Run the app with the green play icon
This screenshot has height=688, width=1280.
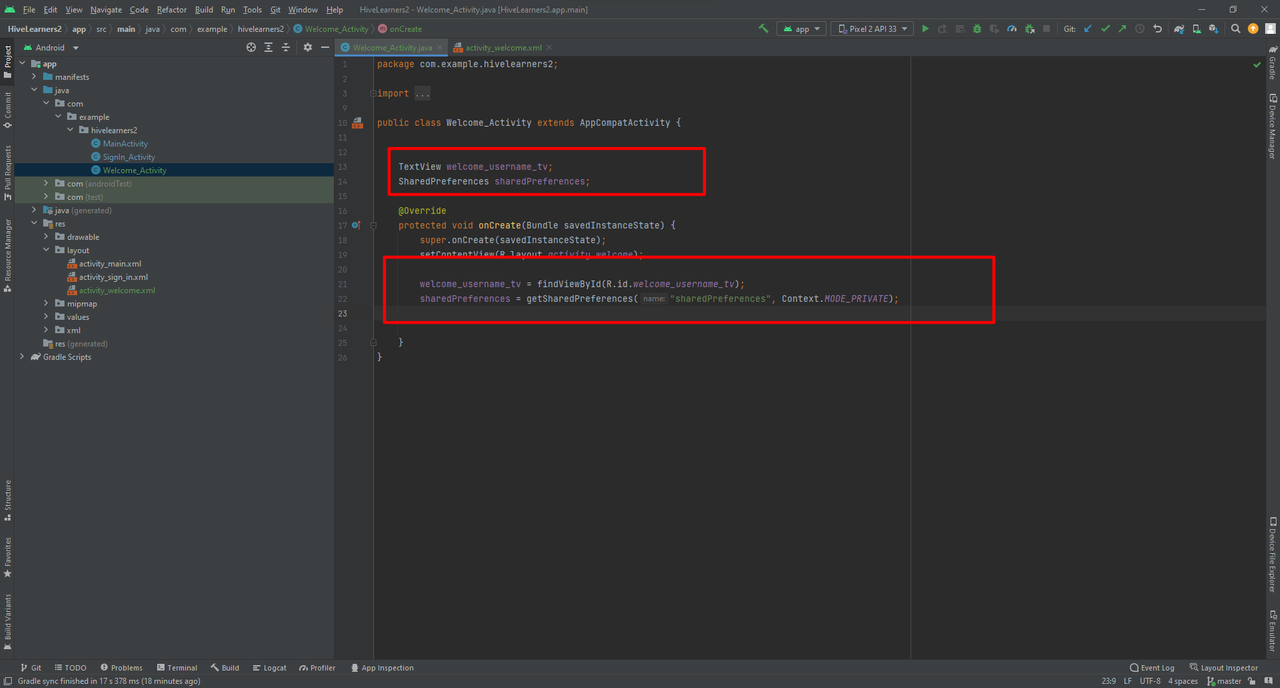coord(925,29)
